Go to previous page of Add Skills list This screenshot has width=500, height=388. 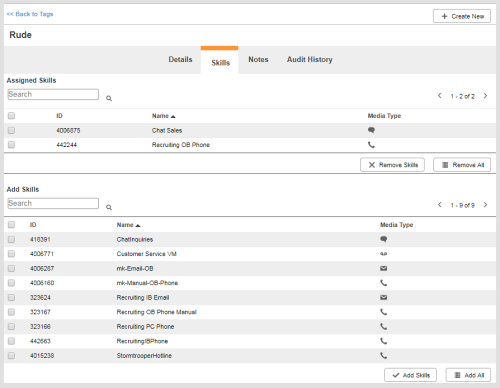click(x=440, y=205)
